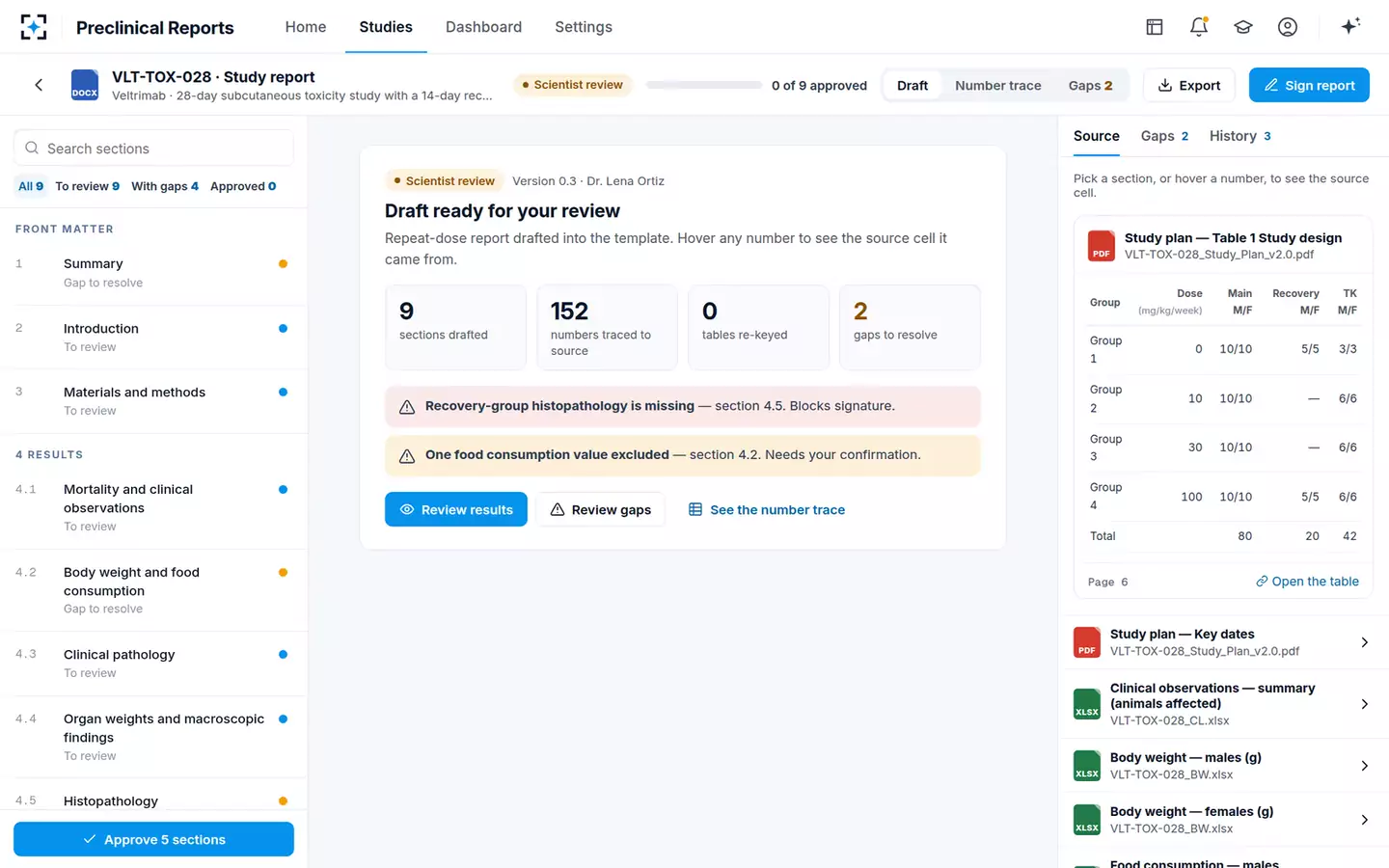Expand Study plan — Key dates source
The height and width of the screenshot is (868, 1389).
(x=1223, y=642)
